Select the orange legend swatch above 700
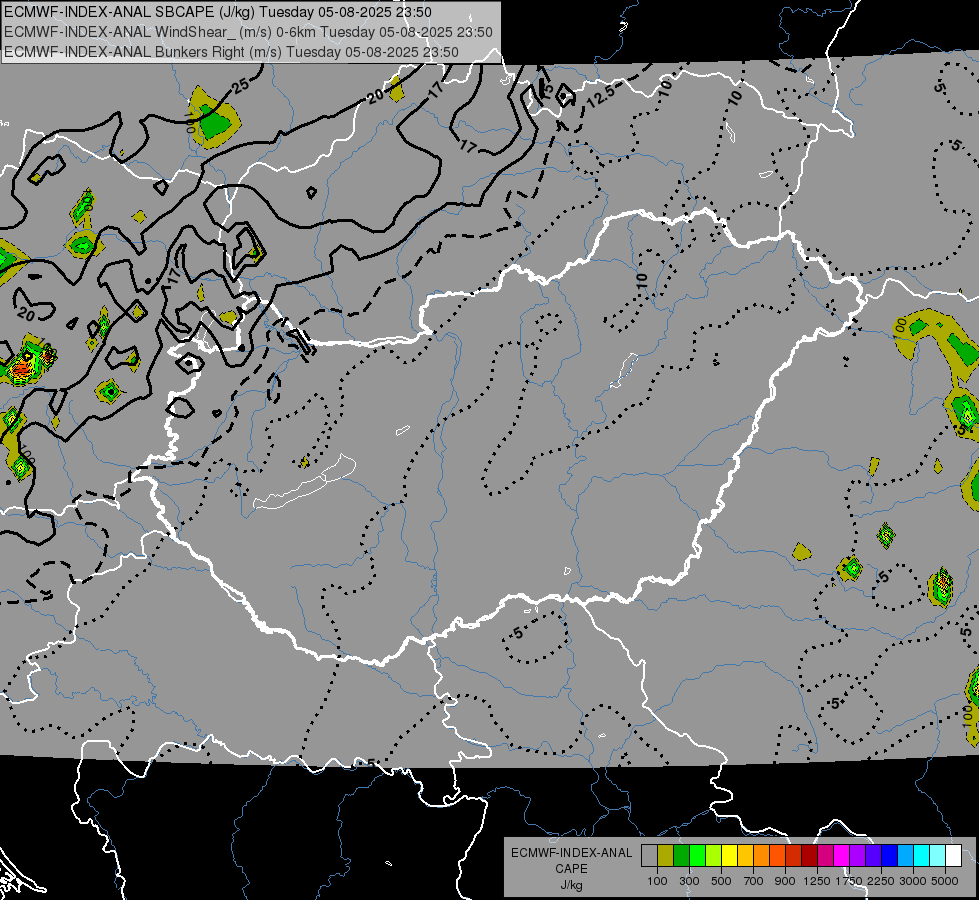Viewport: 979px width, 900px height. [762, 856]
